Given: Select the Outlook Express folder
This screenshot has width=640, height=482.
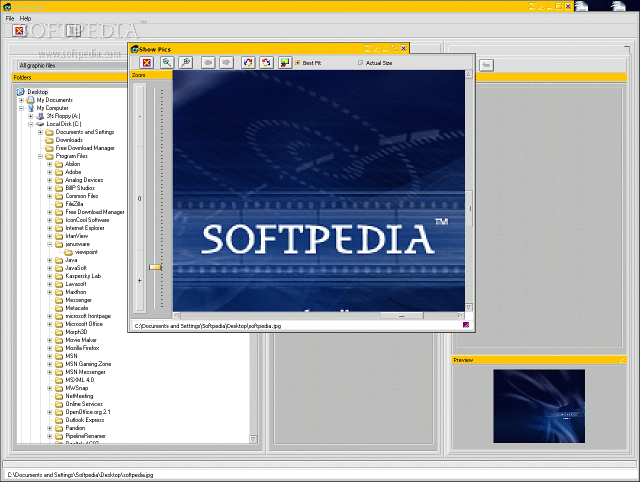Looking at the screenshot, I should (x=84, y=420).
